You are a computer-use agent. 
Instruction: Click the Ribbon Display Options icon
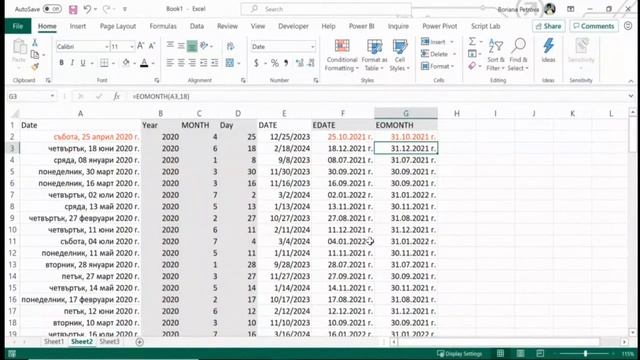tap(571, 9)
